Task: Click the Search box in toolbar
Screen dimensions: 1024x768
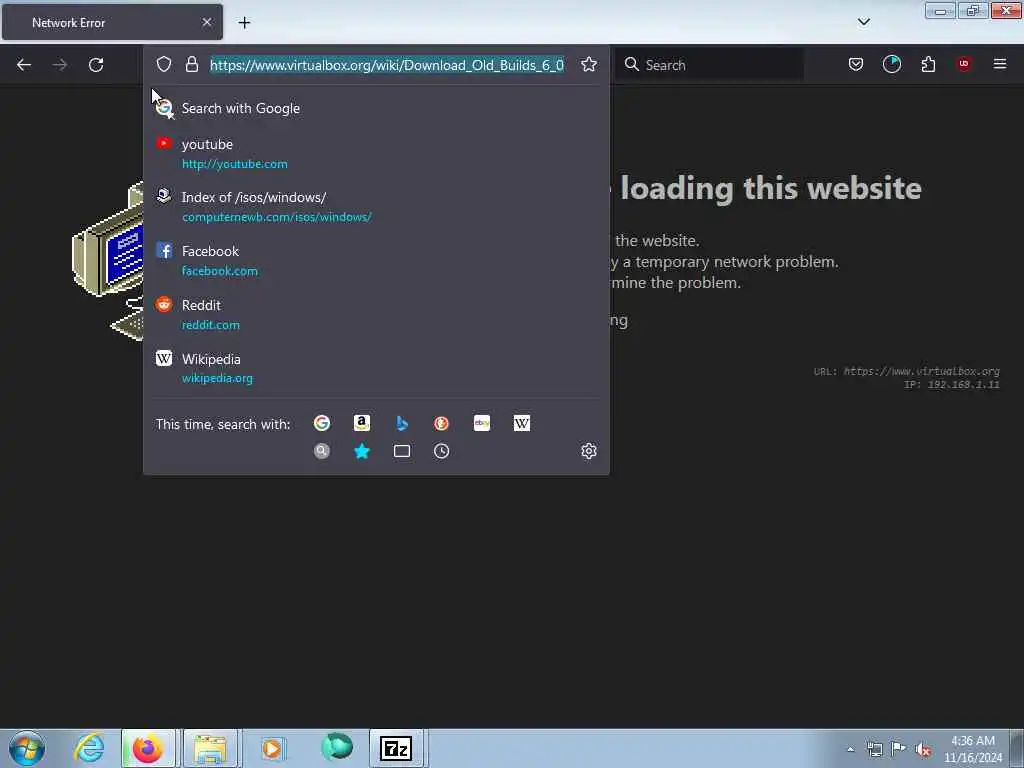Action: (x=710, y=65)
